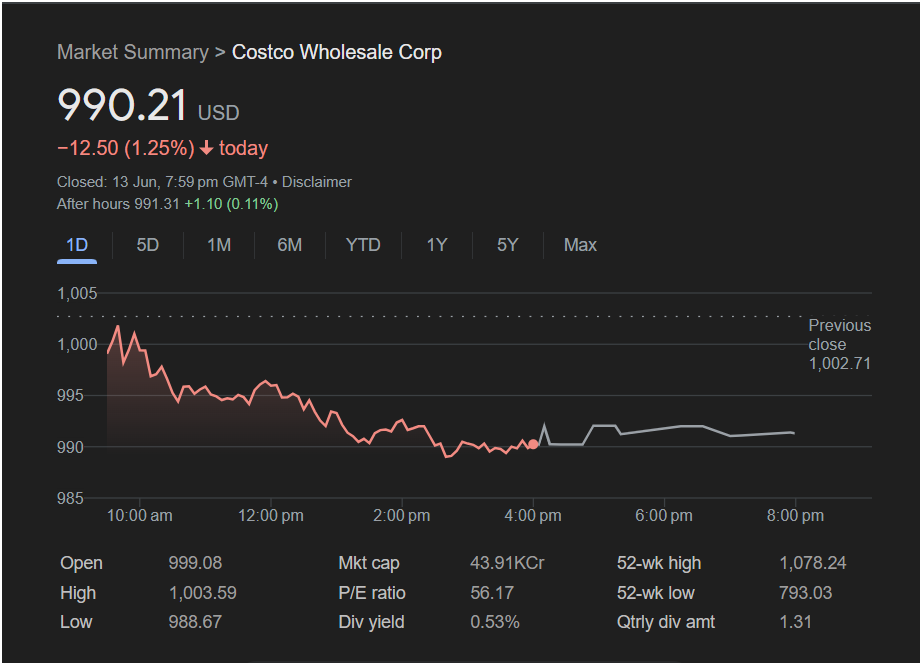Click the 990.21 stock price
The width and height of the screenshot is (922, 665).
point(122,105)
